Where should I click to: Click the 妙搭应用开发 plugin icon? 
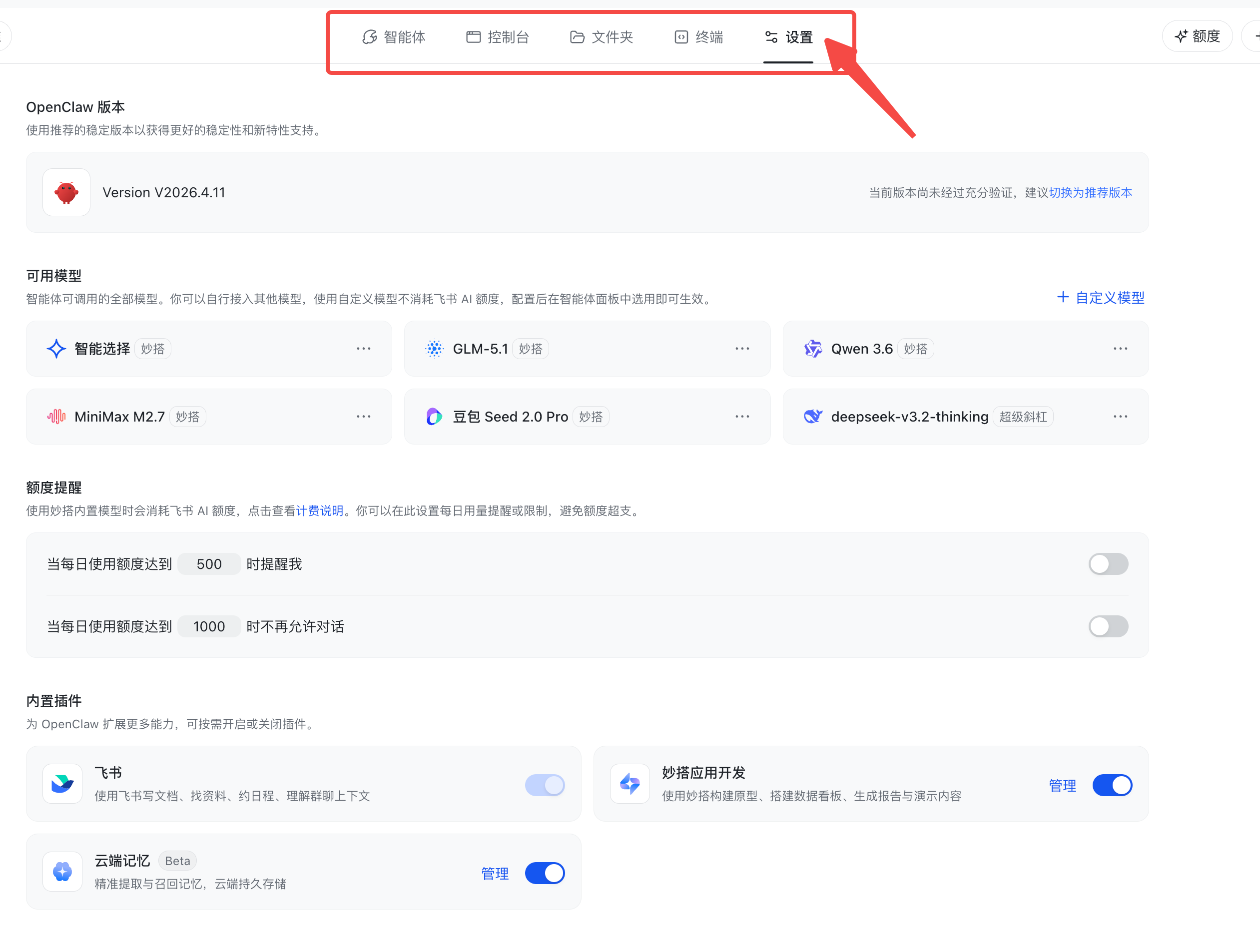point(630,784)
